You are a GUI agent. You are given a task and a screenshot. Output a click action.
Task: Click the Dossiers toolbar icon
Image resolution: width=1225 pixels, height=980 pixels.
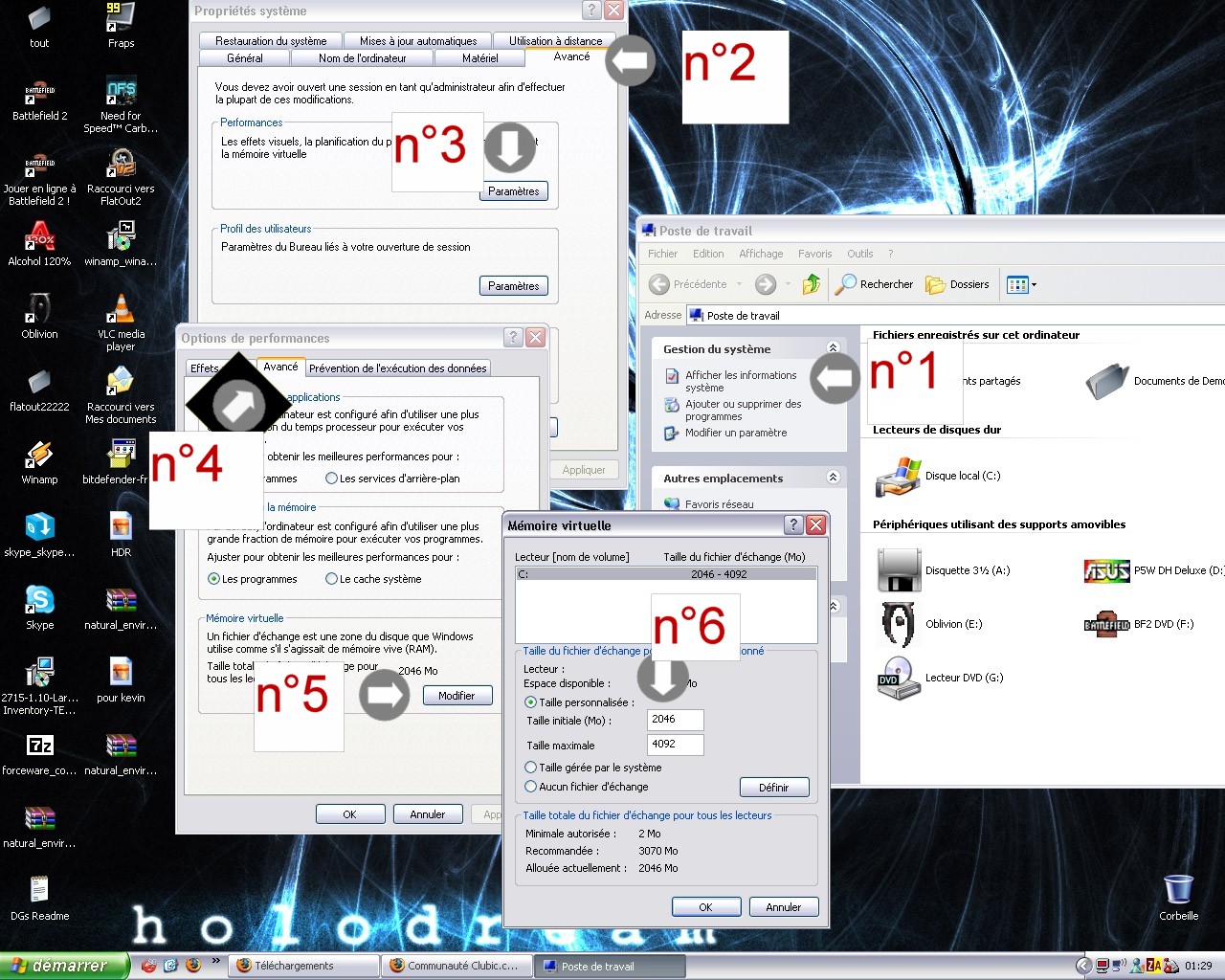tap(935, 284)
